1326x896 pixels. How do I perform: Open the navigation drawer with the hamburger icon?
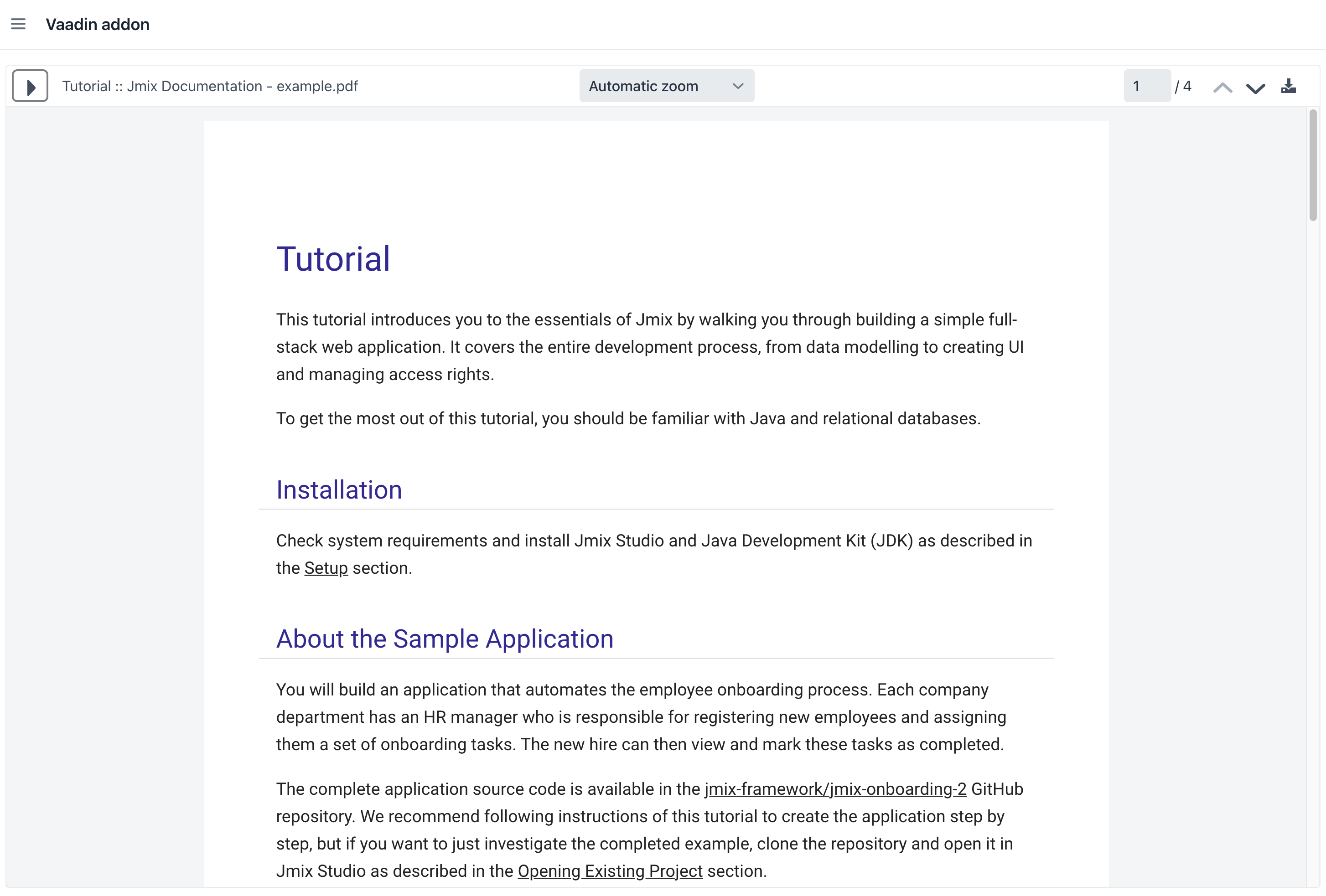click(x=18, y=24)
